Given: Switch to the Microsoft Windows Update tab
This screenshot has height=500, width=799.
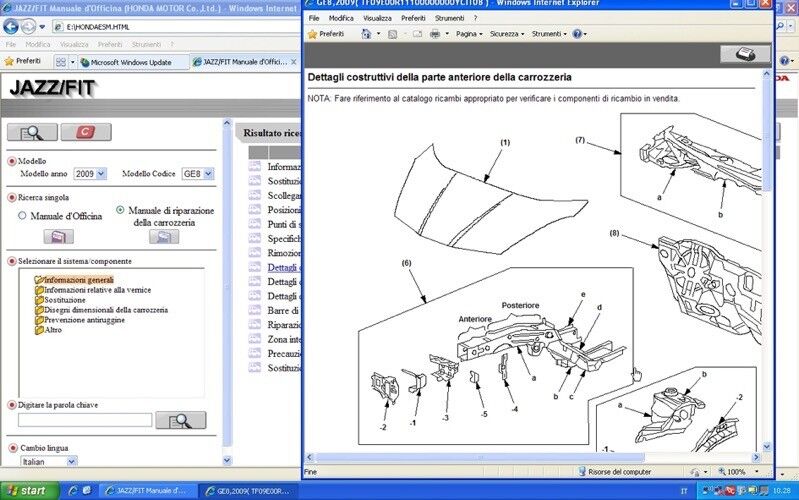Looking at the screenshot, I should pos(132,62).
